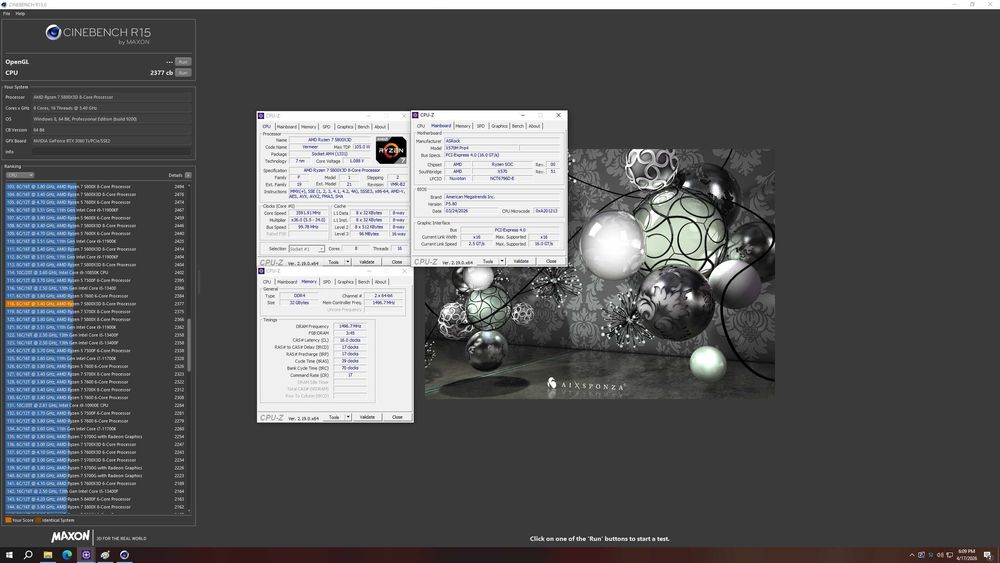Image resolution: width=1000 pixels, height=563 pixels.
Task: Open the Help menu in Cinebench
Action: pyautogui.click(x=20, y=13)
